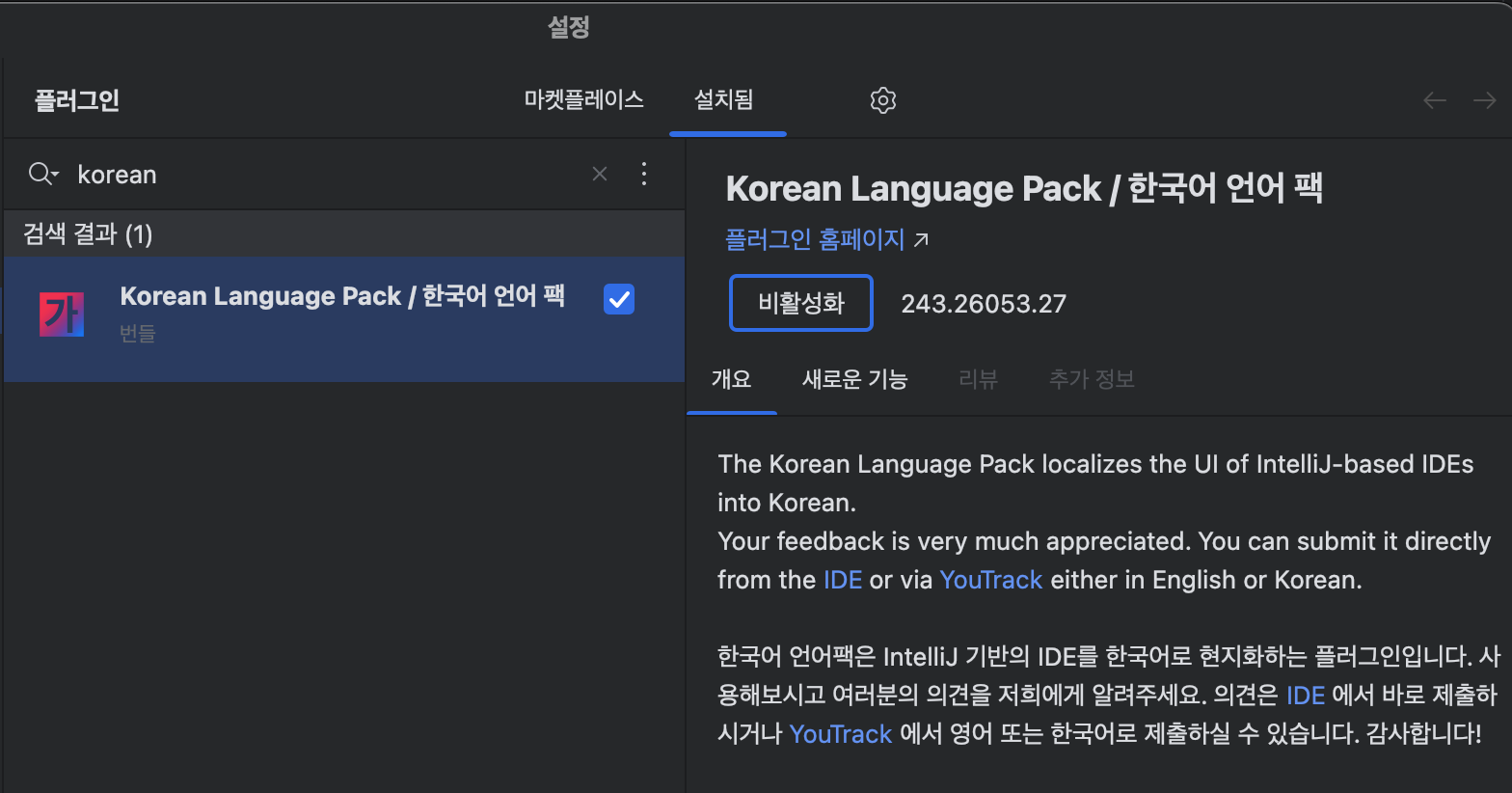Click the YouTrack link in Korean description

(x=841, y=734)
